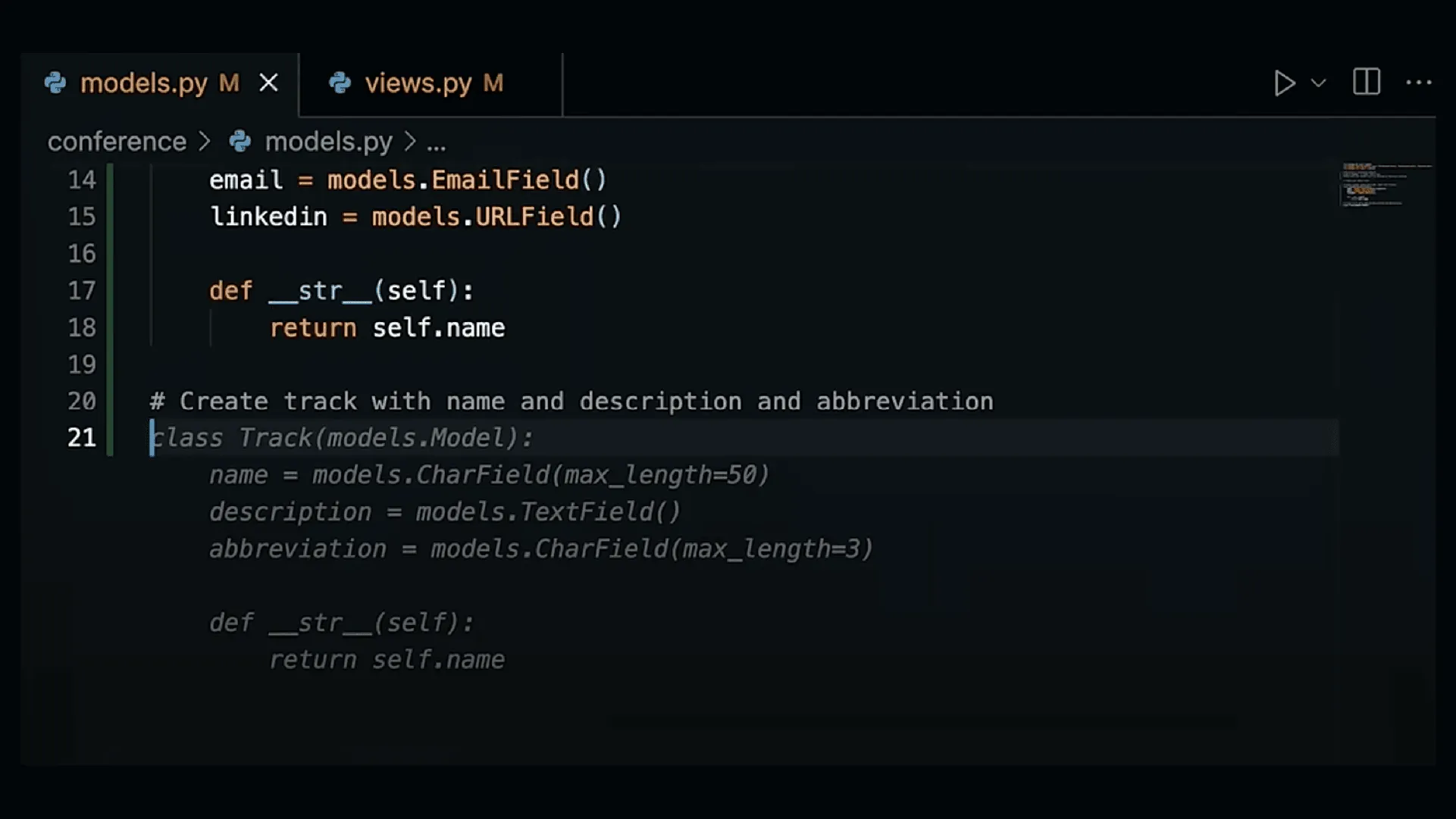The image size is (1456, 819).
Task: Select line number 16 in gutter
Action: point(82,254)
